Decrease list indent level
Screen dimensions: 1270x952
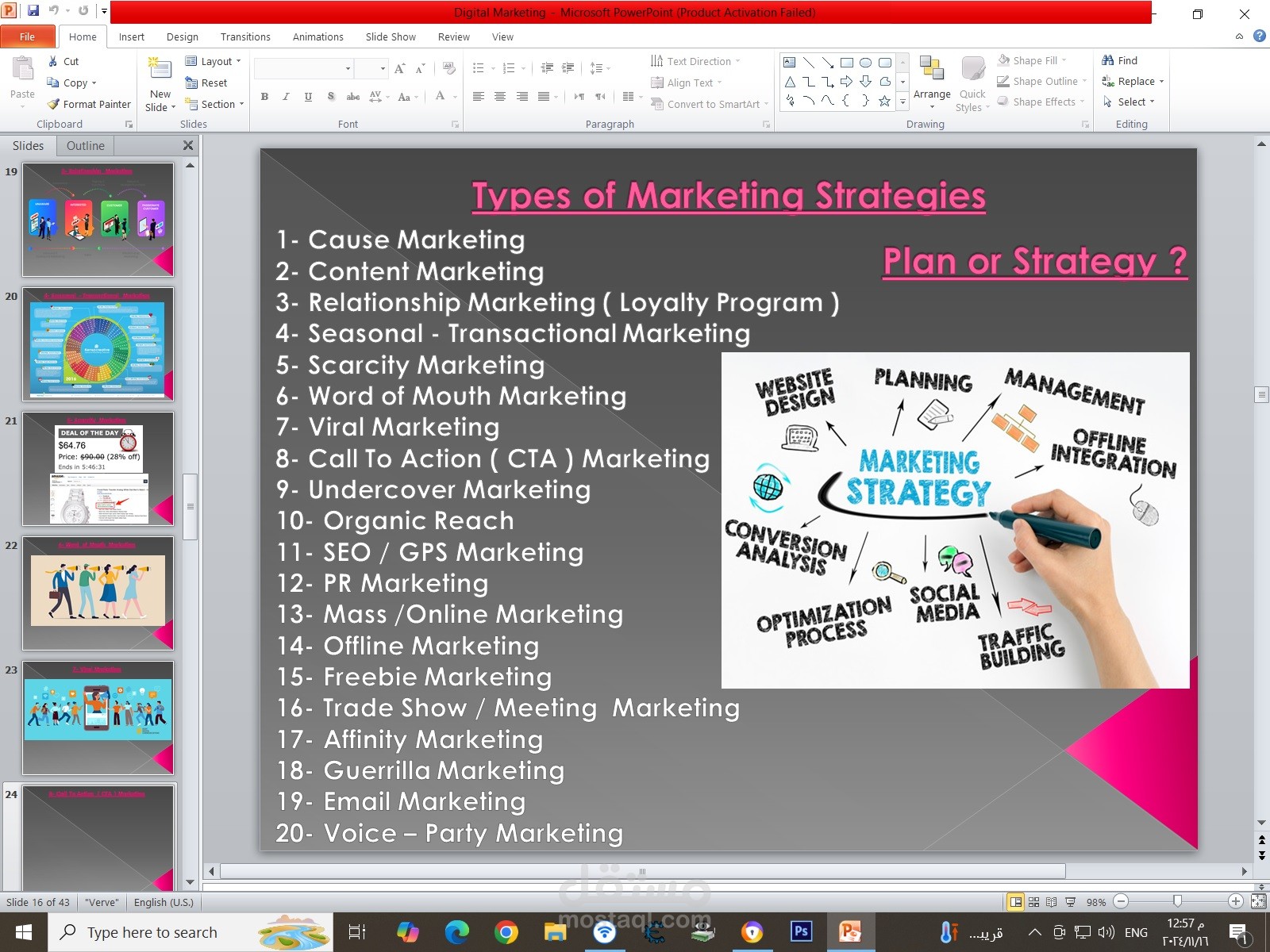[547, 68]
